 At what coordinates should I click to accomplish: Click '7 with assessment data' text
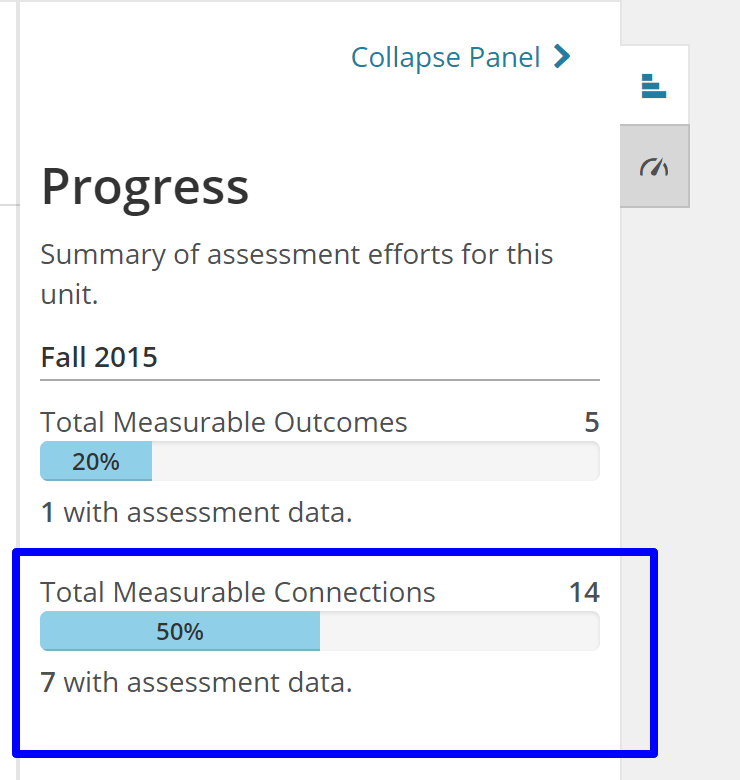click(196, 682)
